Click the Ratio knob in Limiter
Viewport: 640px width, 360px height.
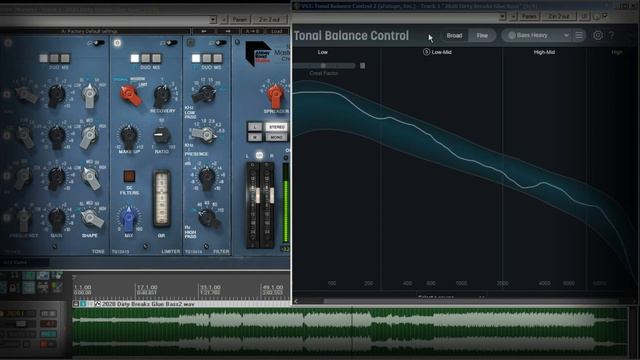coord(161,135)
